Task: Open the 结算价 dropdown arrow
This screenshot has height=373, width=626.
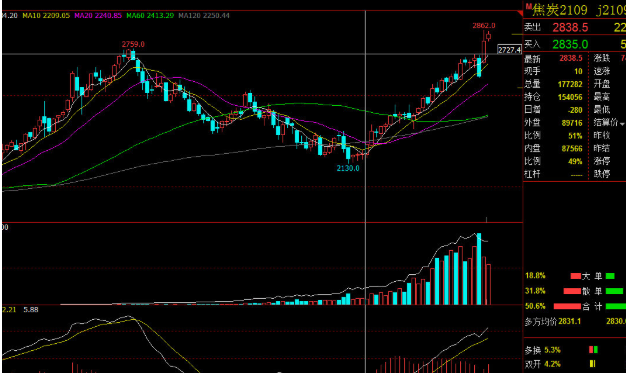Action: (622, 124)
